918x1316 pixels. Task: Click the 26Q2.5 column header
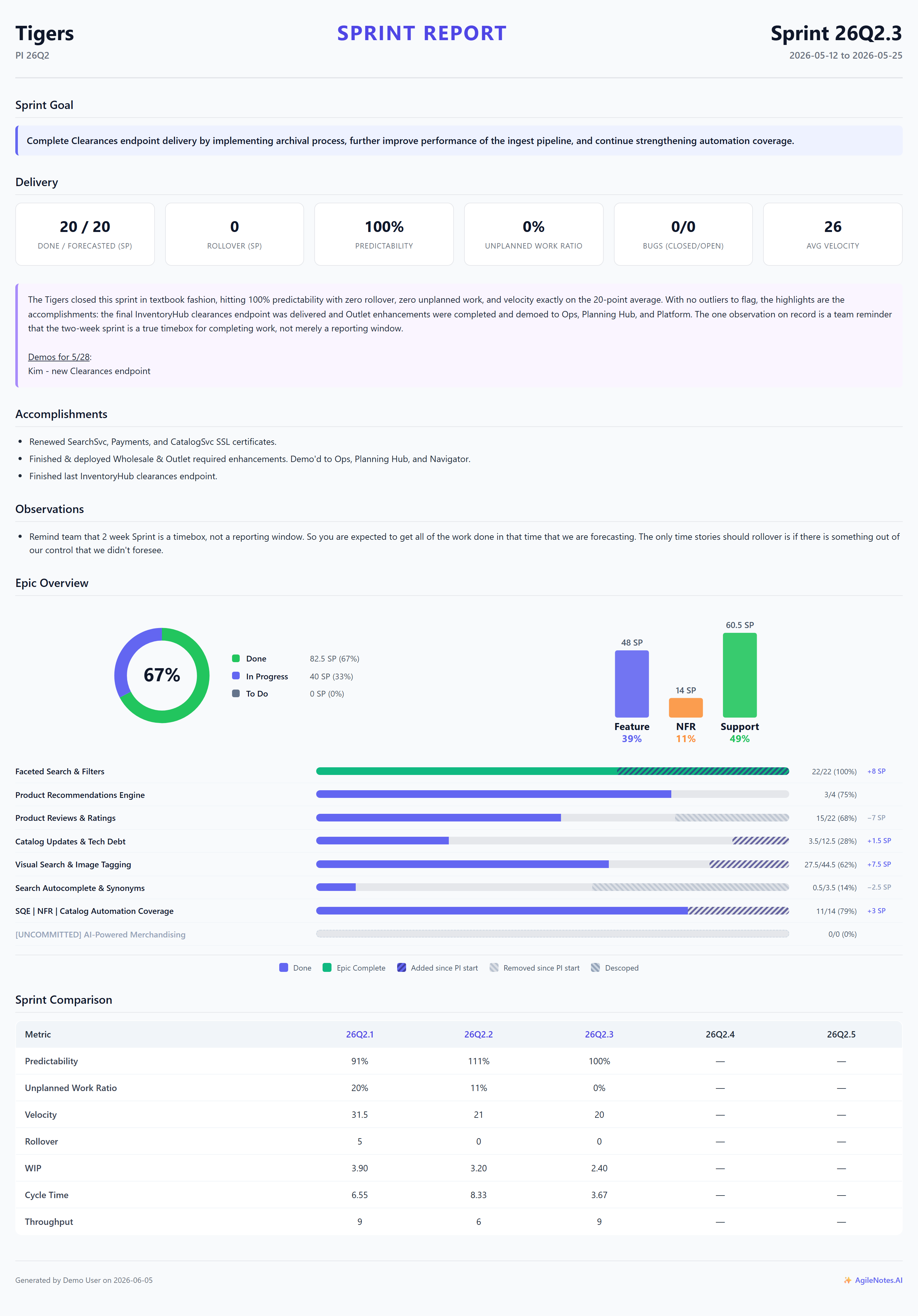point(841,1035)
